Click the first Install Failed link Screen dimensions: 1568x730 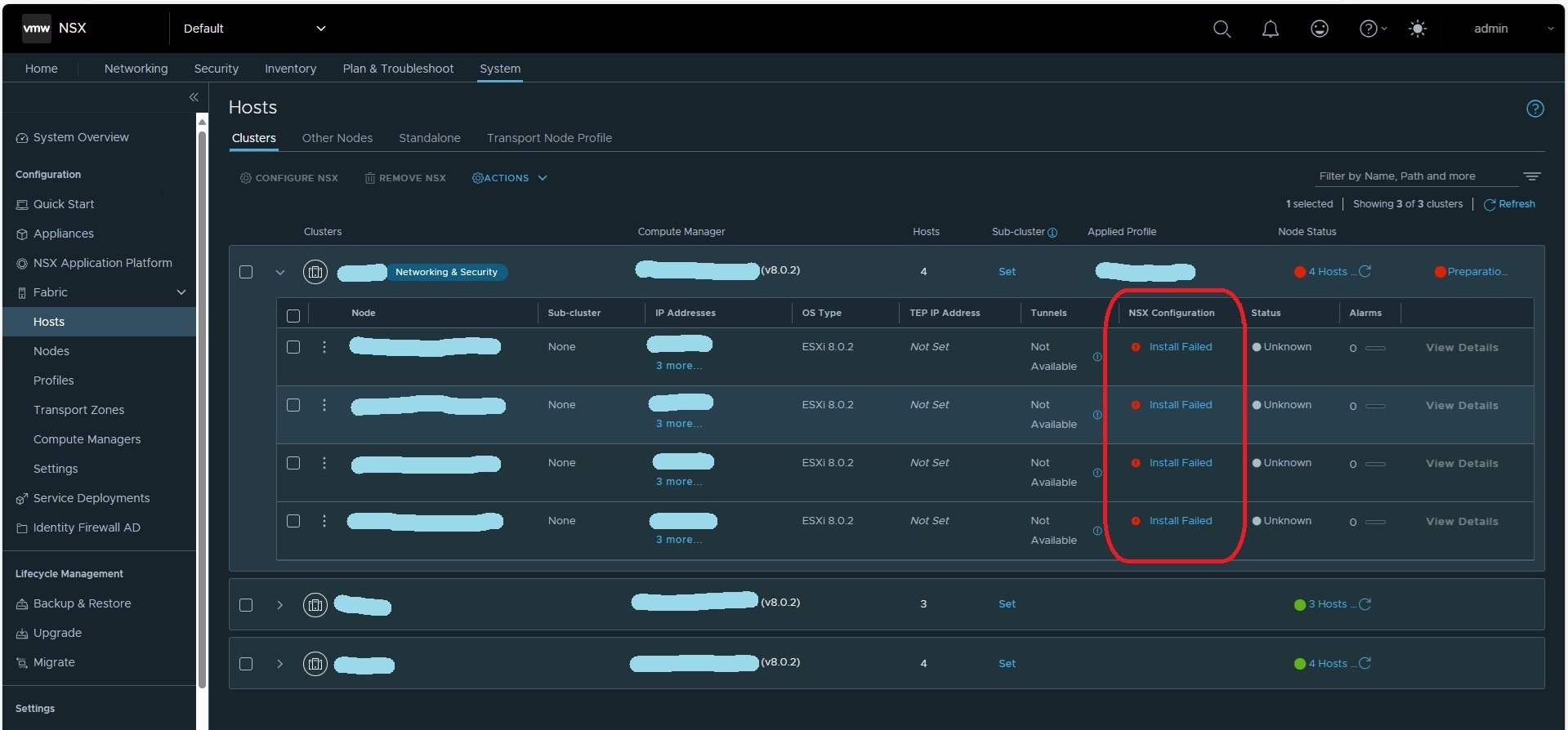(1180, 347)
